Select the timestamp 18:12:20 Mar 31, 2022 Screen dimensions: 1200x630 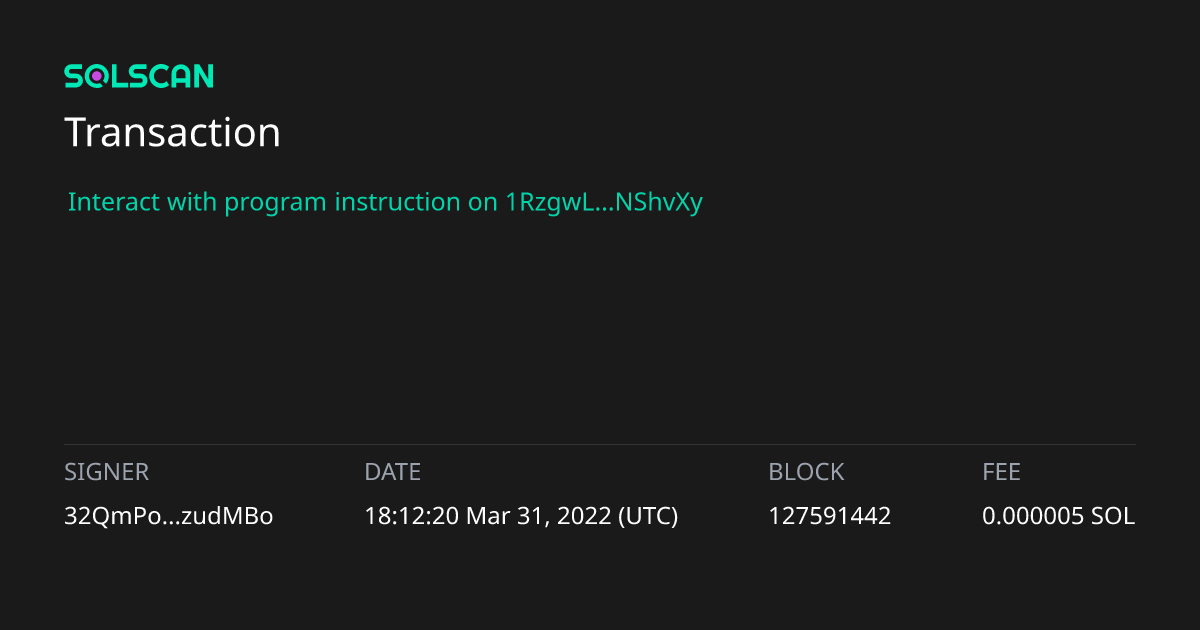(487, 516)
